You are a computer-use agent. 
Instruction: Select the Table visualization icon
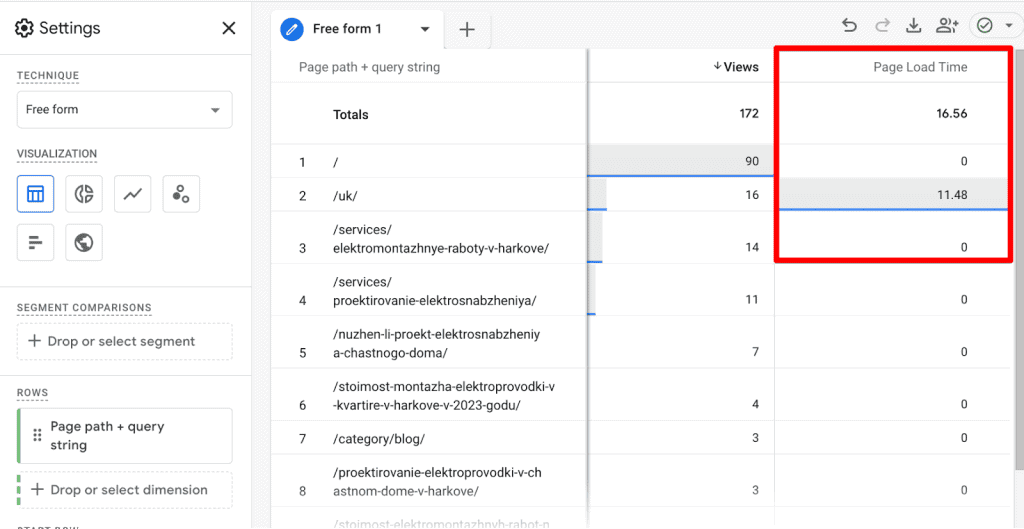click(x=35, y=194)
